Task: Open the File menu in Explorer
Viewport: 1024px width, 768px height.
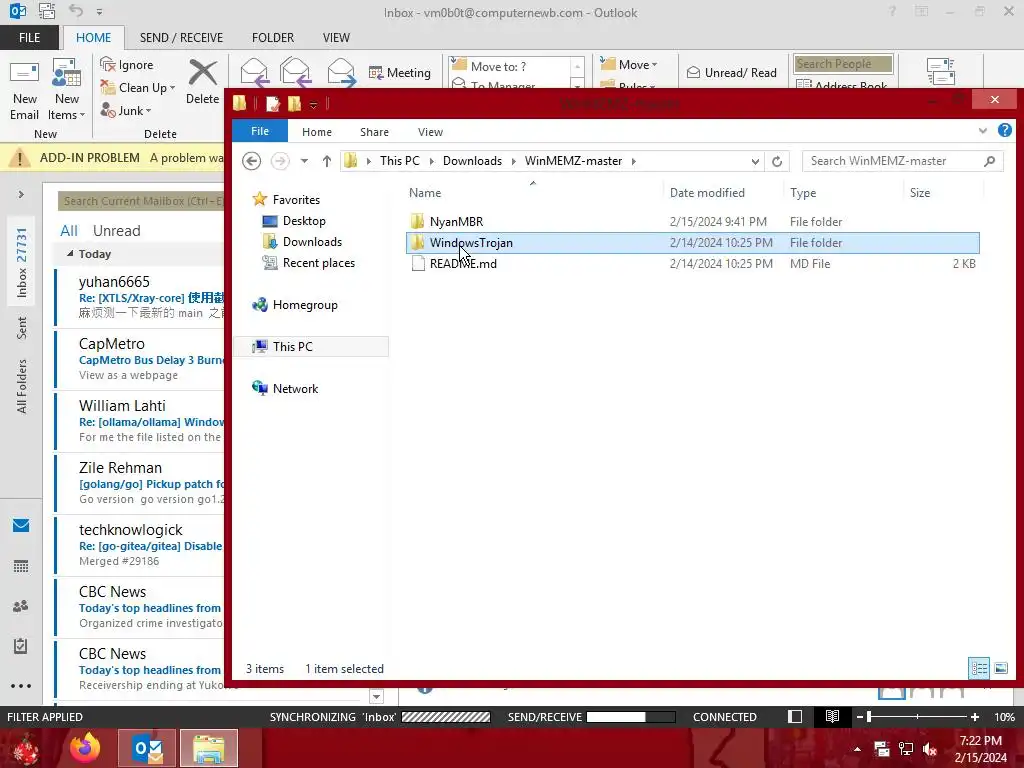Action: click(260, 131)
